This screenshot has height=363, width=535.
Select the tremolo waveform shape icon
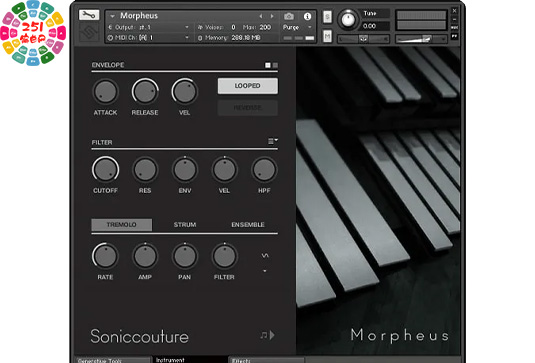[265, 256]
